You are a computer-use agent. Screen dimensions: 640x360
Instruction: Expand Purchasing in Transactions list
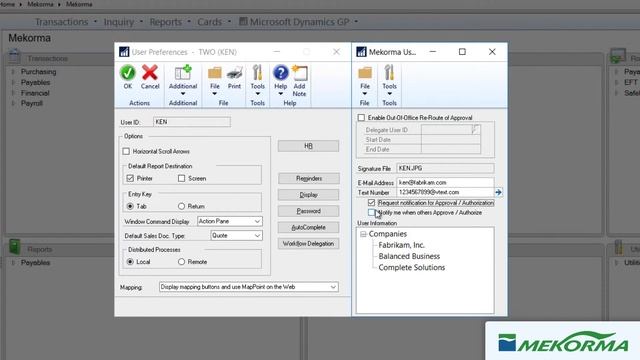pyautogui.click(x=13, y=72)
